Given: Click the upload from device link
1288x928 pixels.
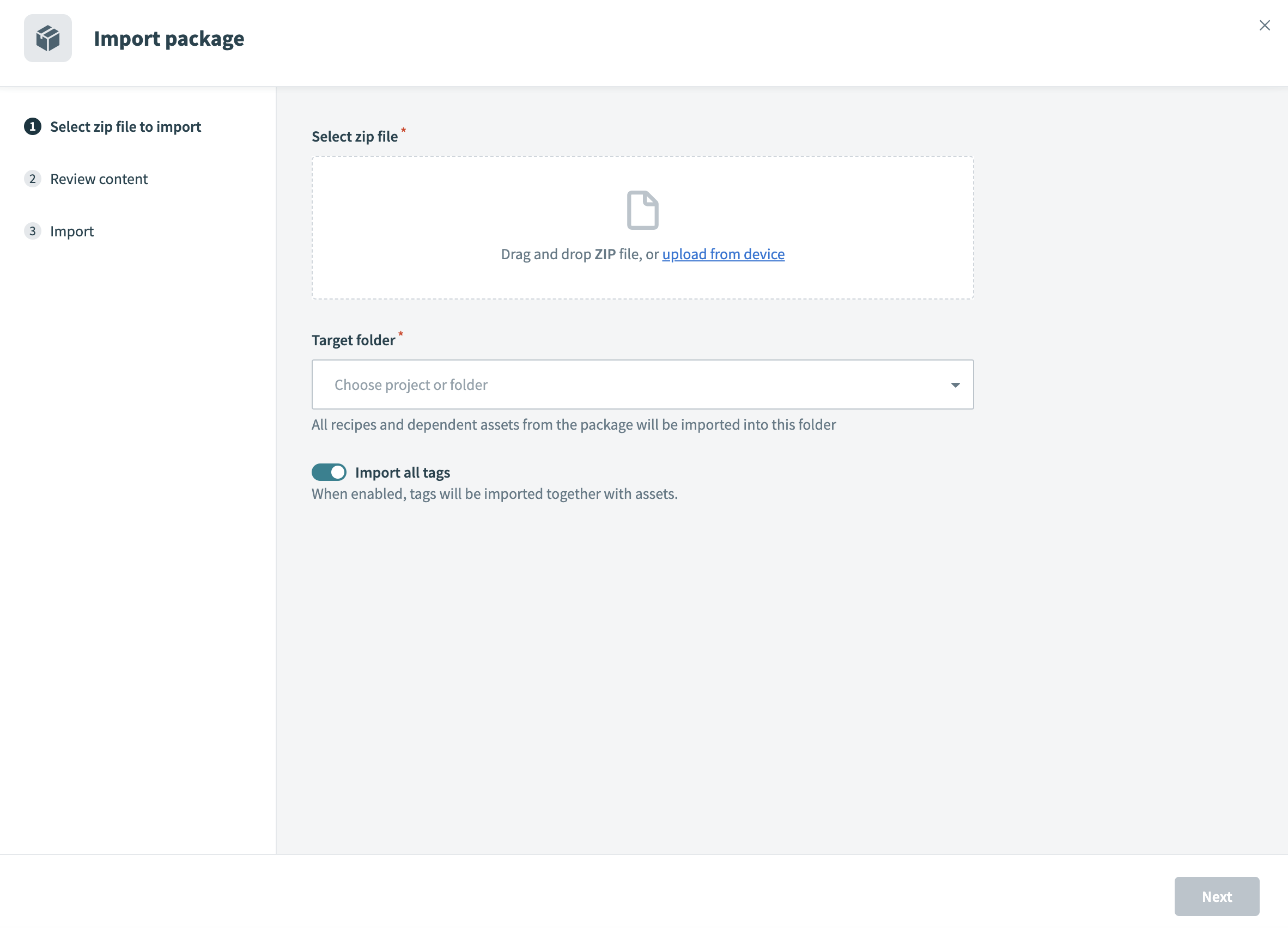Looking at the screenshot, I should coord(723,254).
